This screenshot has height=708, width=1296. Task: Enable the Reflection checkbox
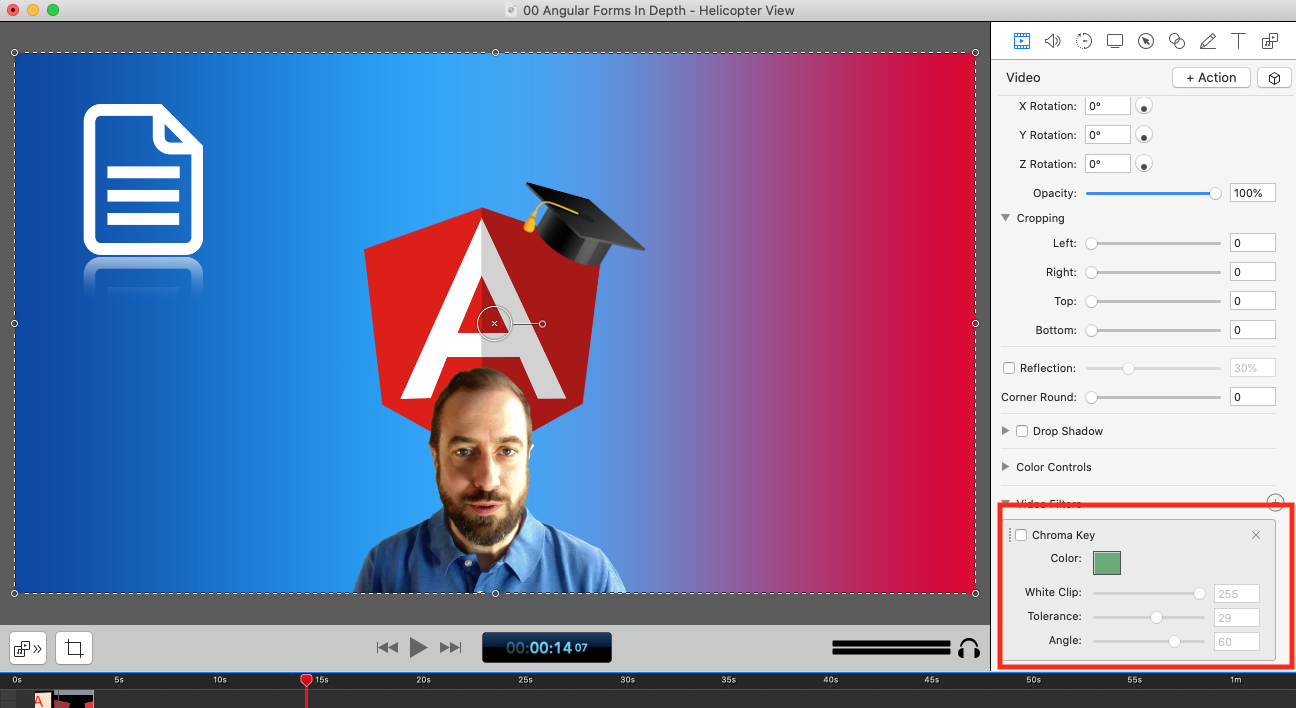click(x=1009, y=368)
